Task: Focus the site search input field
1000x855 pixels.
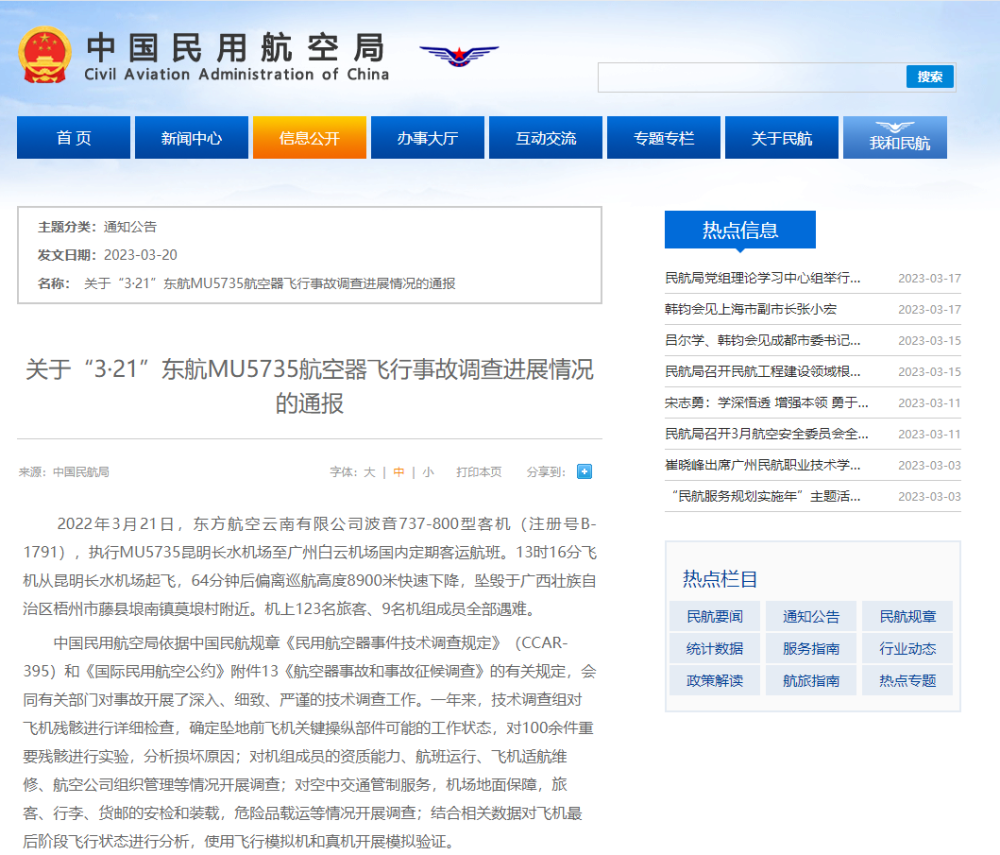Action: [x=752, y=77]
